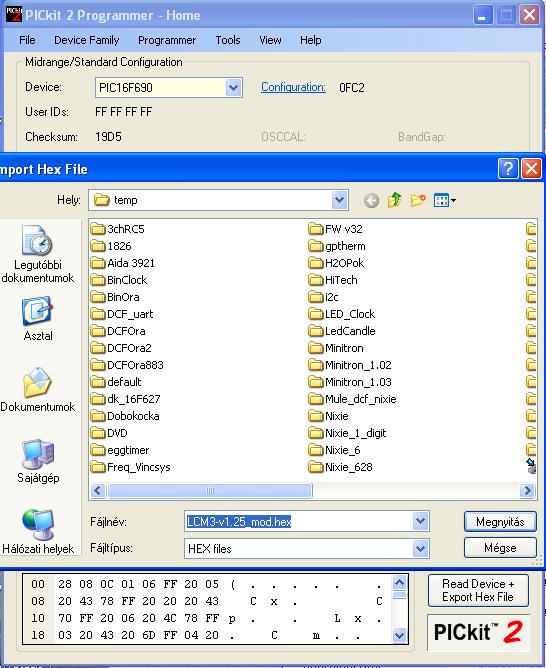Click the file list horizontal scrollbar thumb
The width and height of the screenshot is (546, 668).
pos(210,490)
